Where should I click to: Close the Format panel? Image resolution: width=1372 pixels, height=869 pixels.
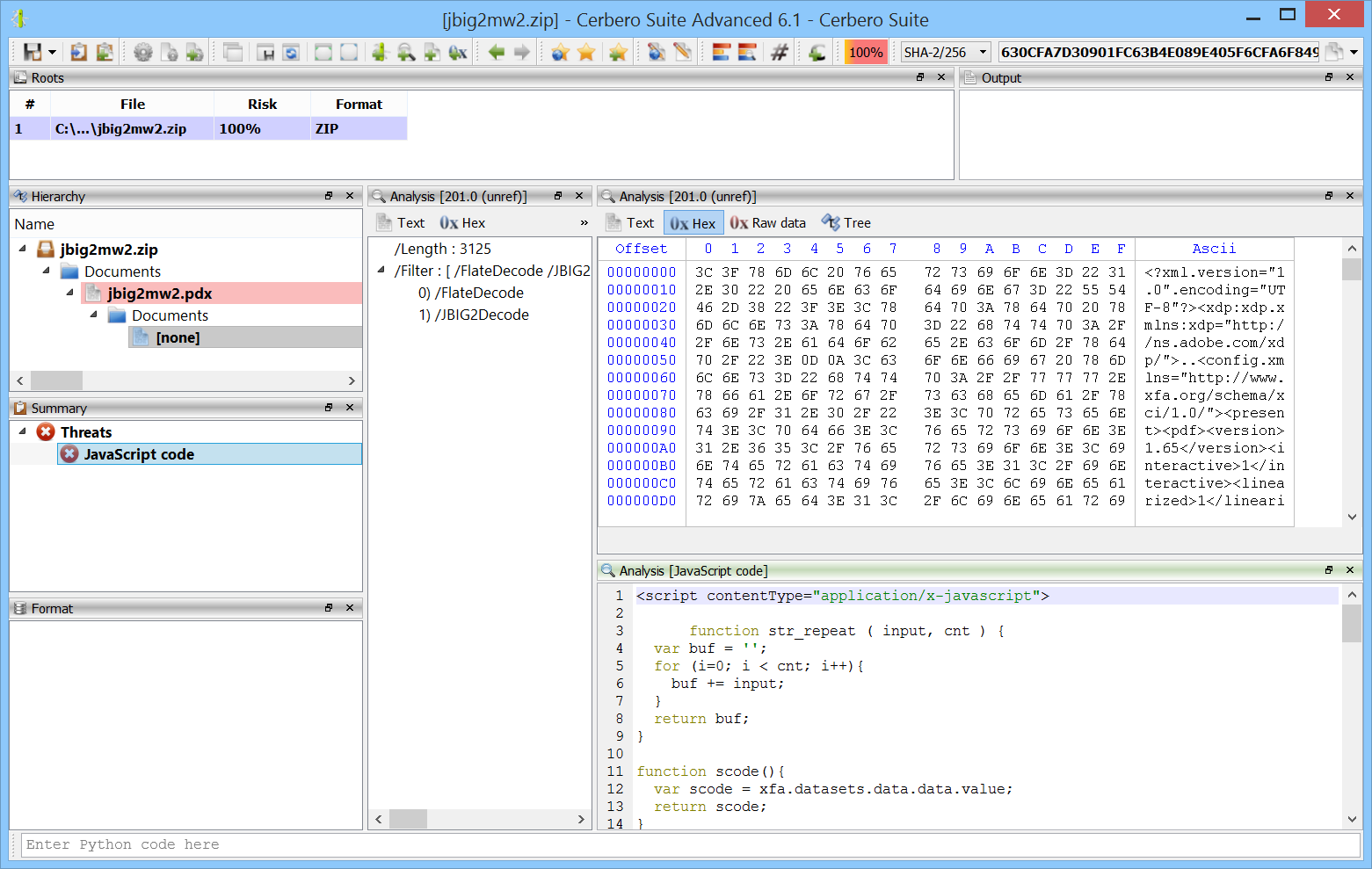(x=350, y=608)
